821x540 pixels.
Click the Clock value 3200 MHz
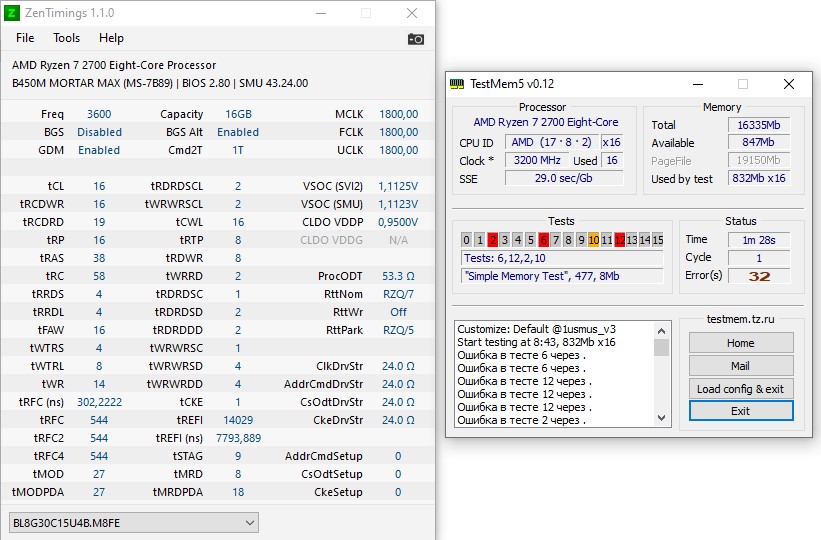(x=537, y=160)
